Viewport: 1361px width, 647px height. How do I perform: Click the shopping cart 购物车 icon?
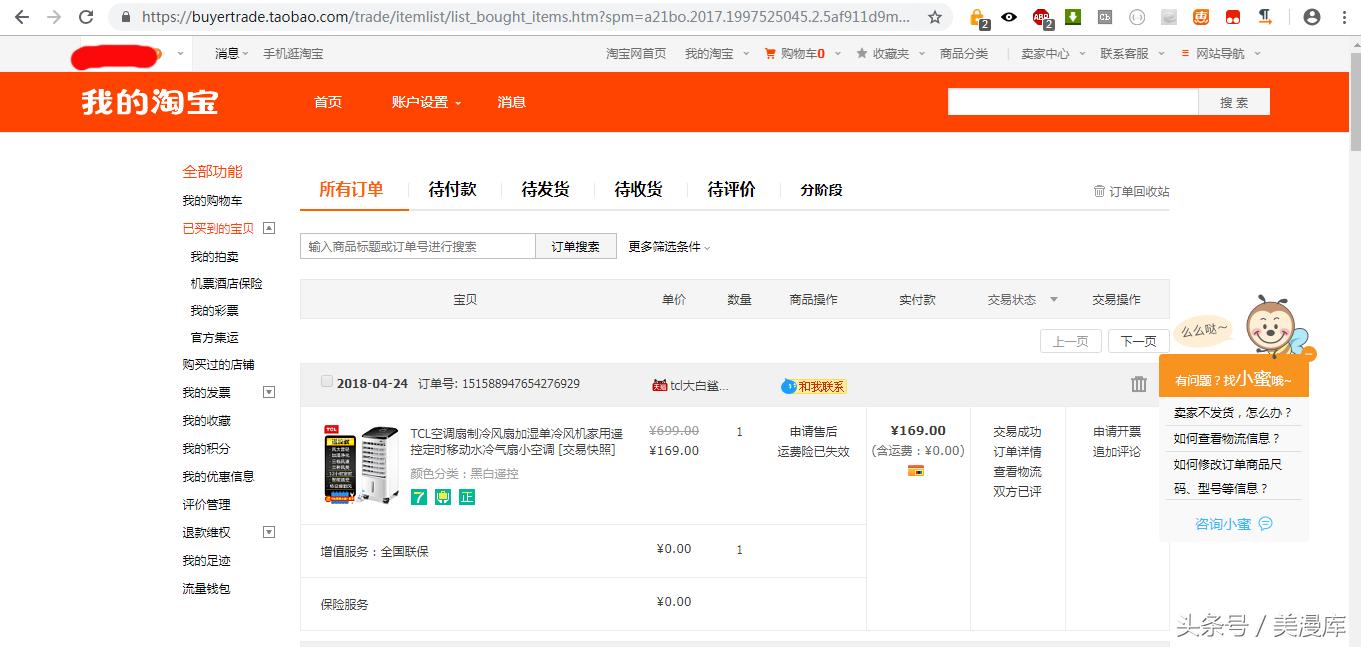(768, 53)
